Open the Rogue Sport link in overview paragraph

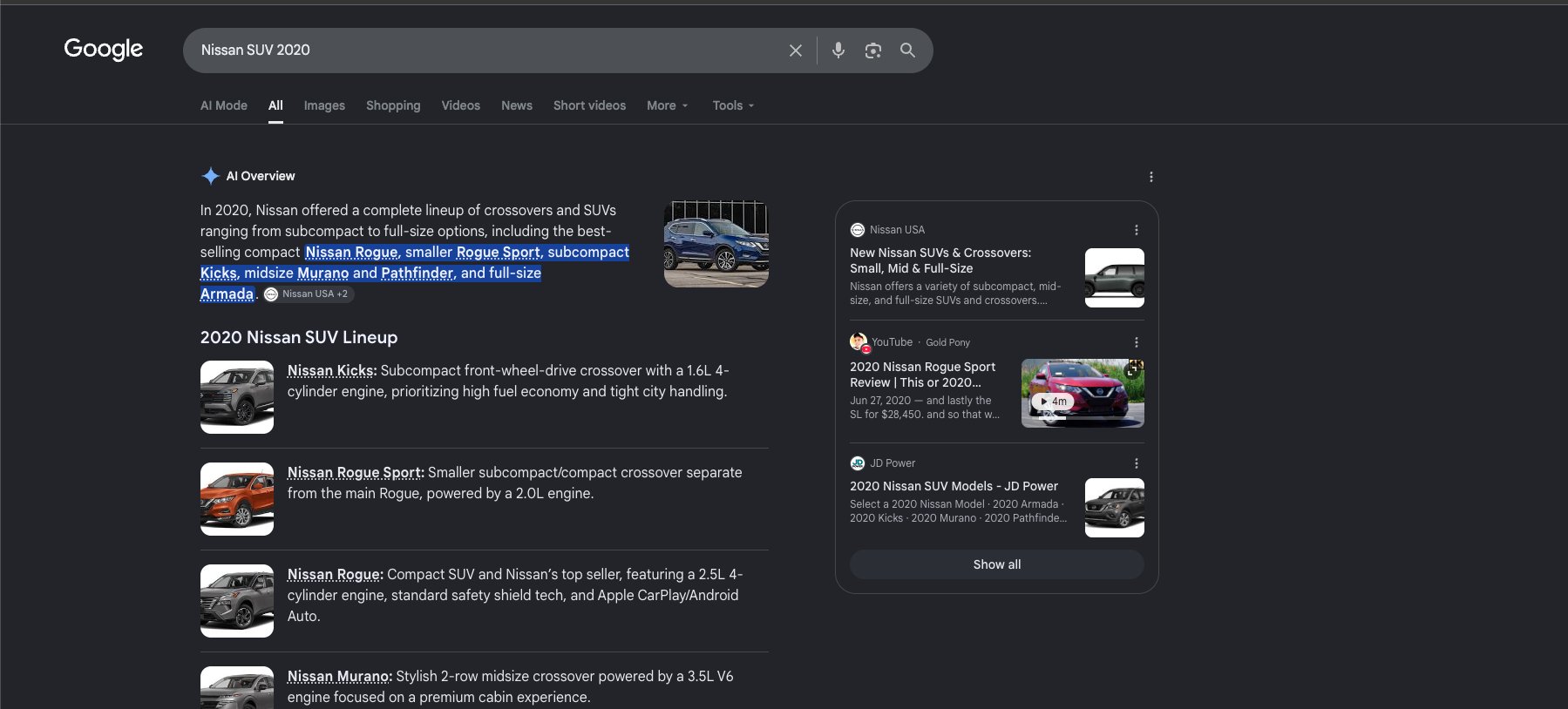pos(498,252)
